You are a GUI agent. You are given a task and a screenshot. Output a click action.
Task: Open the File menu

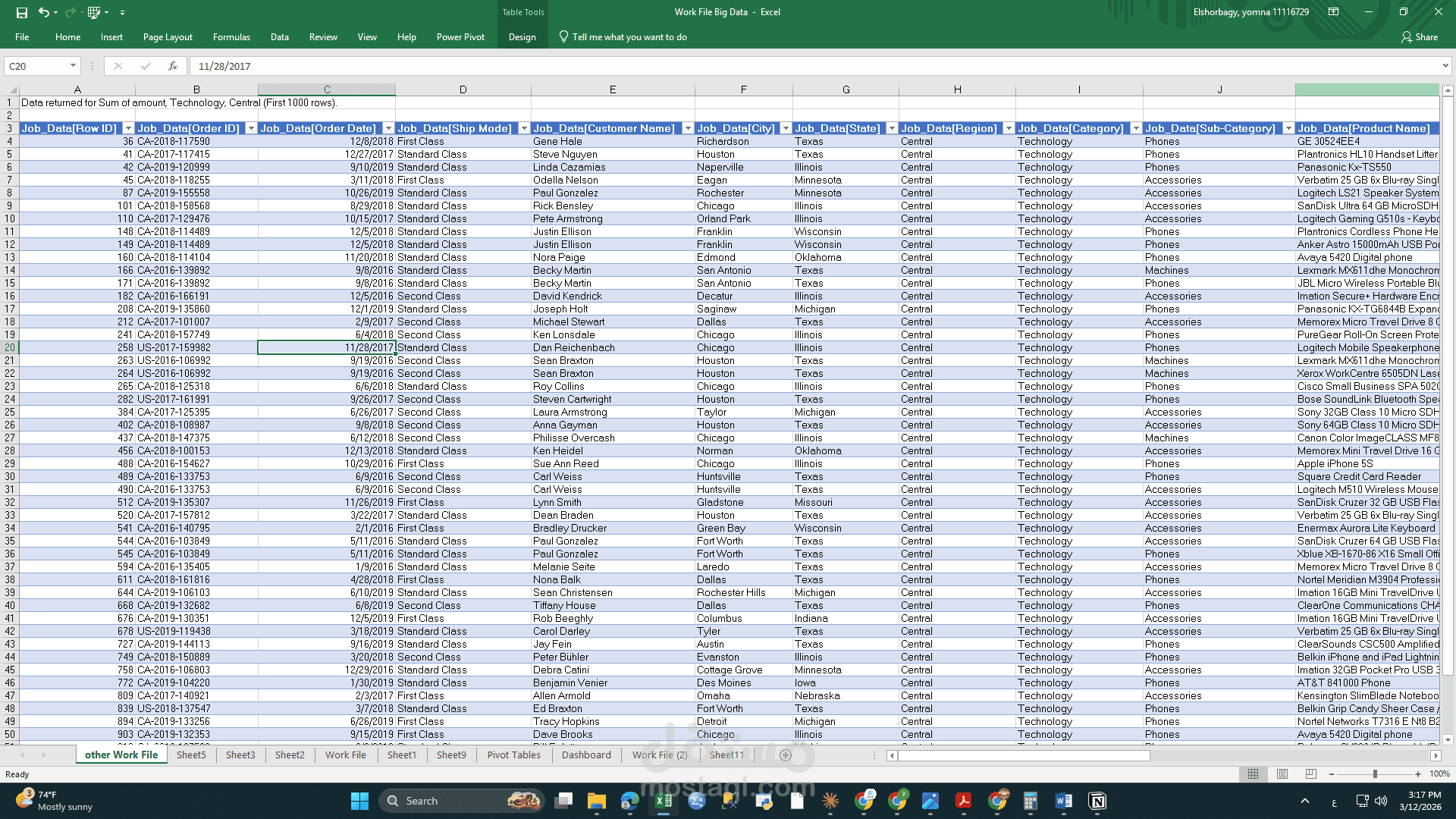coord(22,36)
